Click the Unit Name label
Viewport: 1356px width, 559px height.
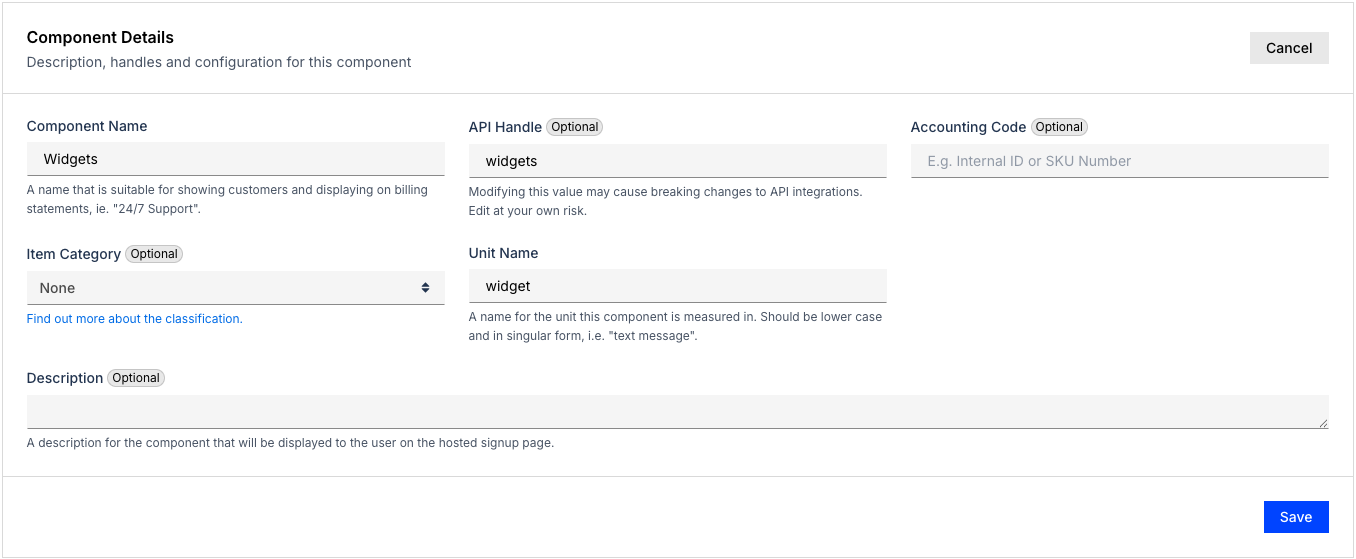[503, 253]
